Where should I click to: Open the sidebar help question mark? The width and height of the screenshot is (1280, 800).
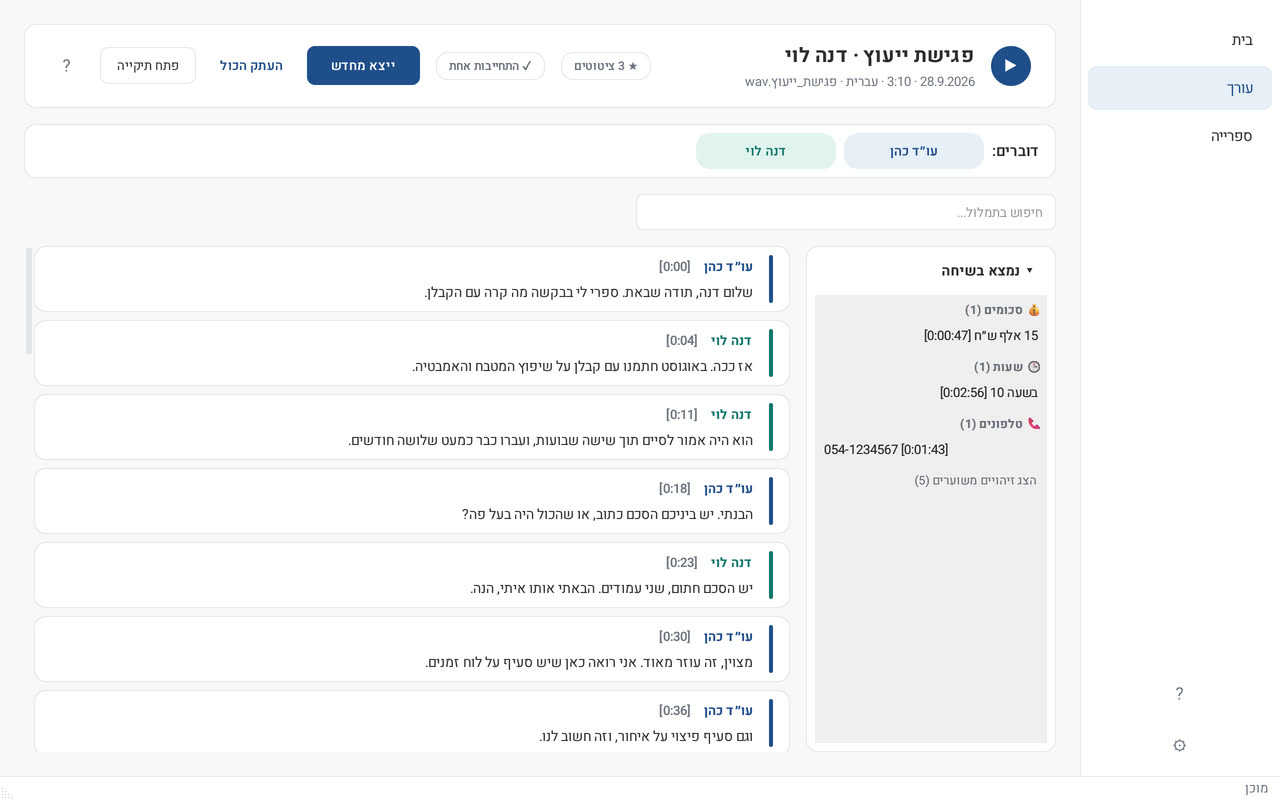tap(1179, 694)
